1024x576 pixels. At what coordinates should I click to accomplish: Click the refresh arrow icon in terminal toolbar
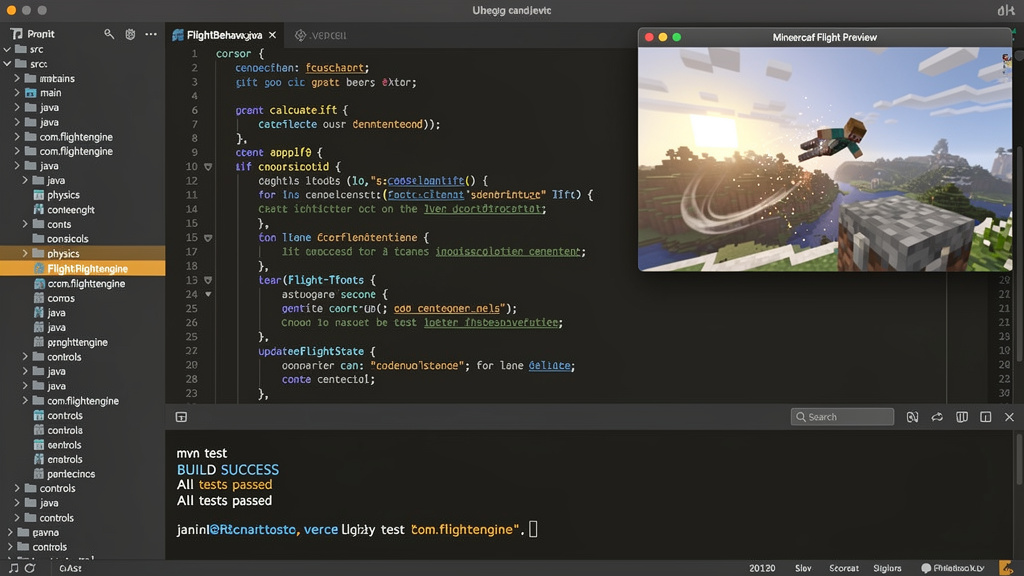pyautogui.click(x=937, y=417)
